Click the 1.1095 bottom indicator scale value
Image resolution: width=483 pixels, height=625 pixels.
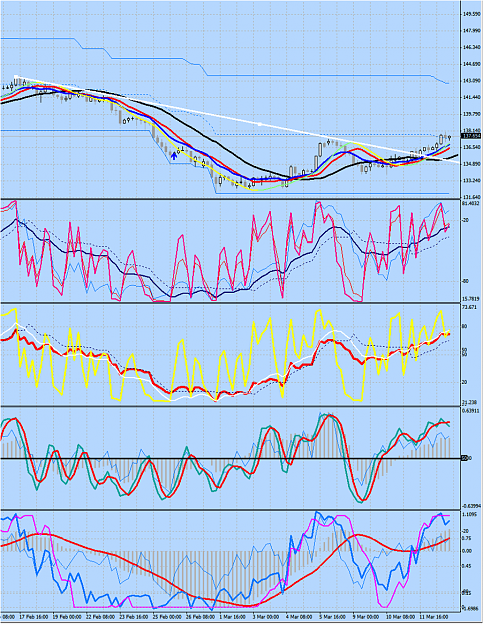(470, 515)
